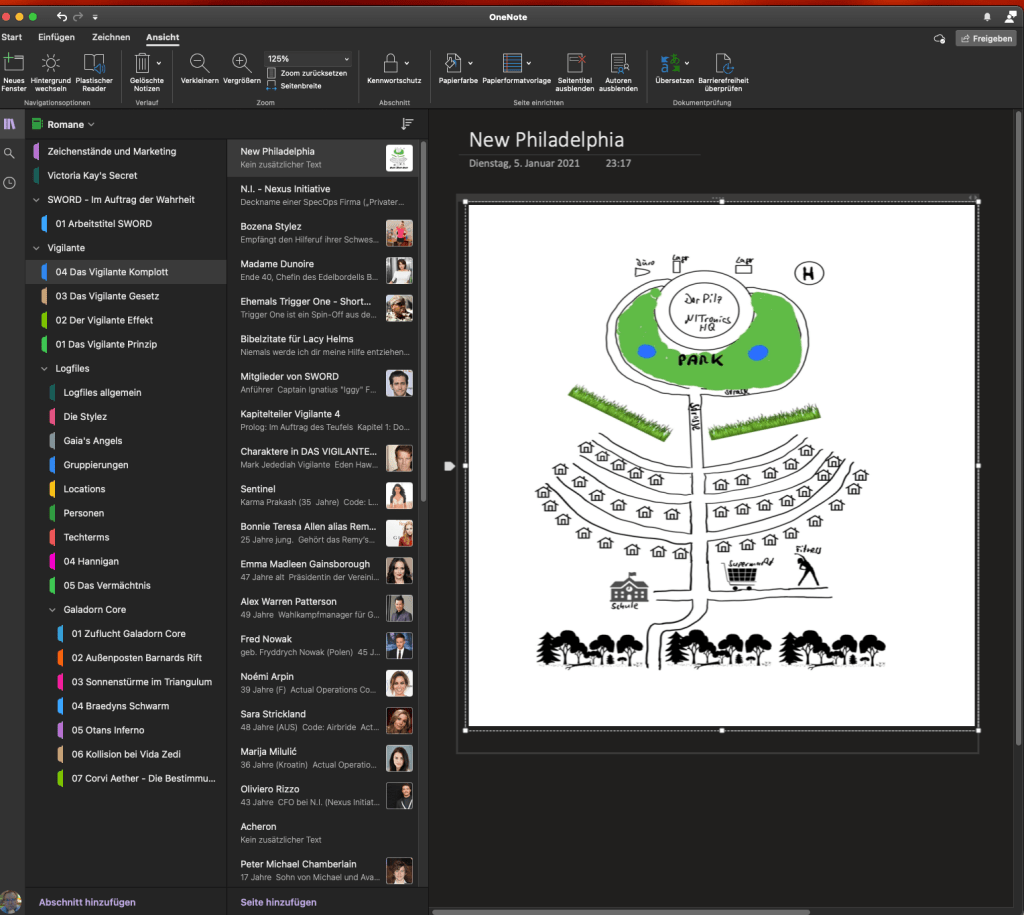Click the Verkleinern zoom-out icon
Viewport: 1024px width, 915px height.
coord(200,64)
